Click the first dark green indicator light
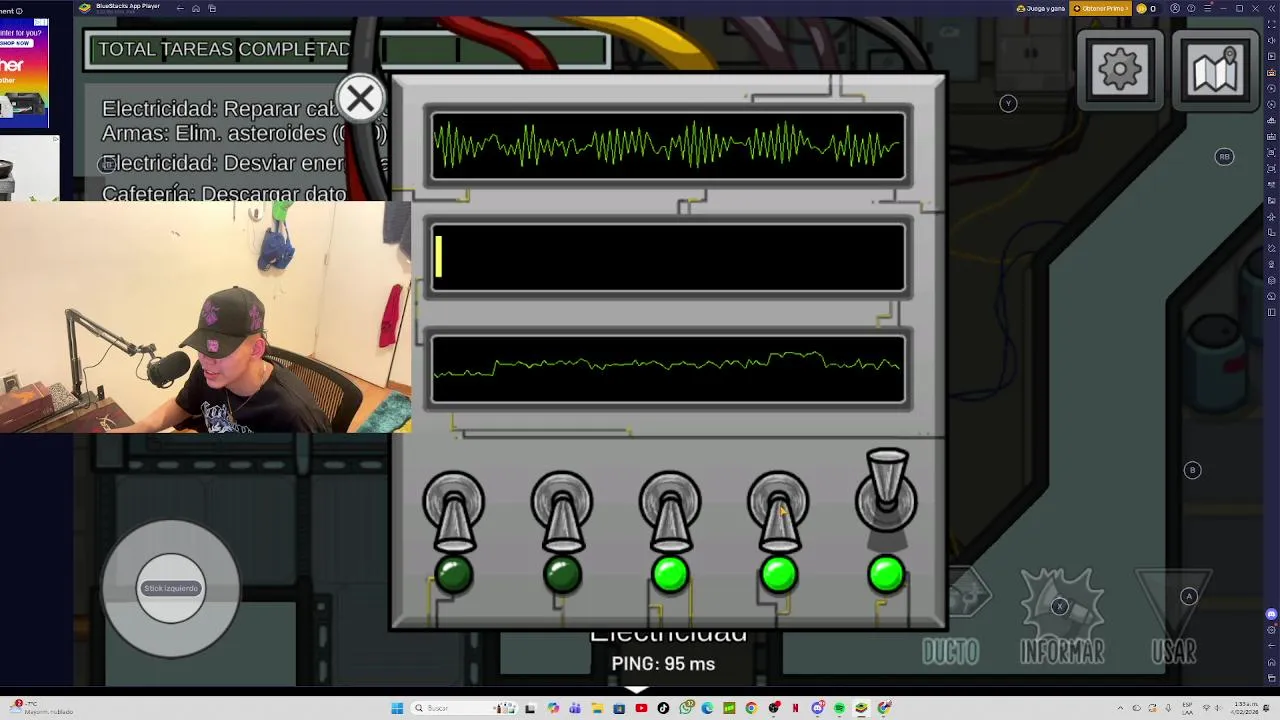 [x=454, y=575]
